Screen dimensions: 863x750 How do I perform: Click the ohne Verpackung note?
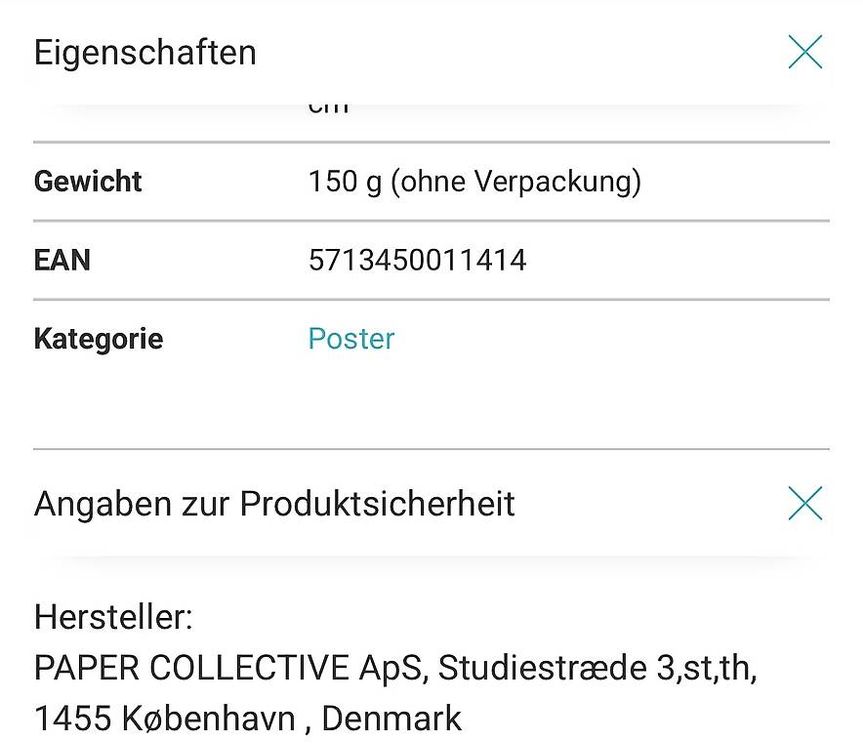pyautogui.click(x=516, y=182)
